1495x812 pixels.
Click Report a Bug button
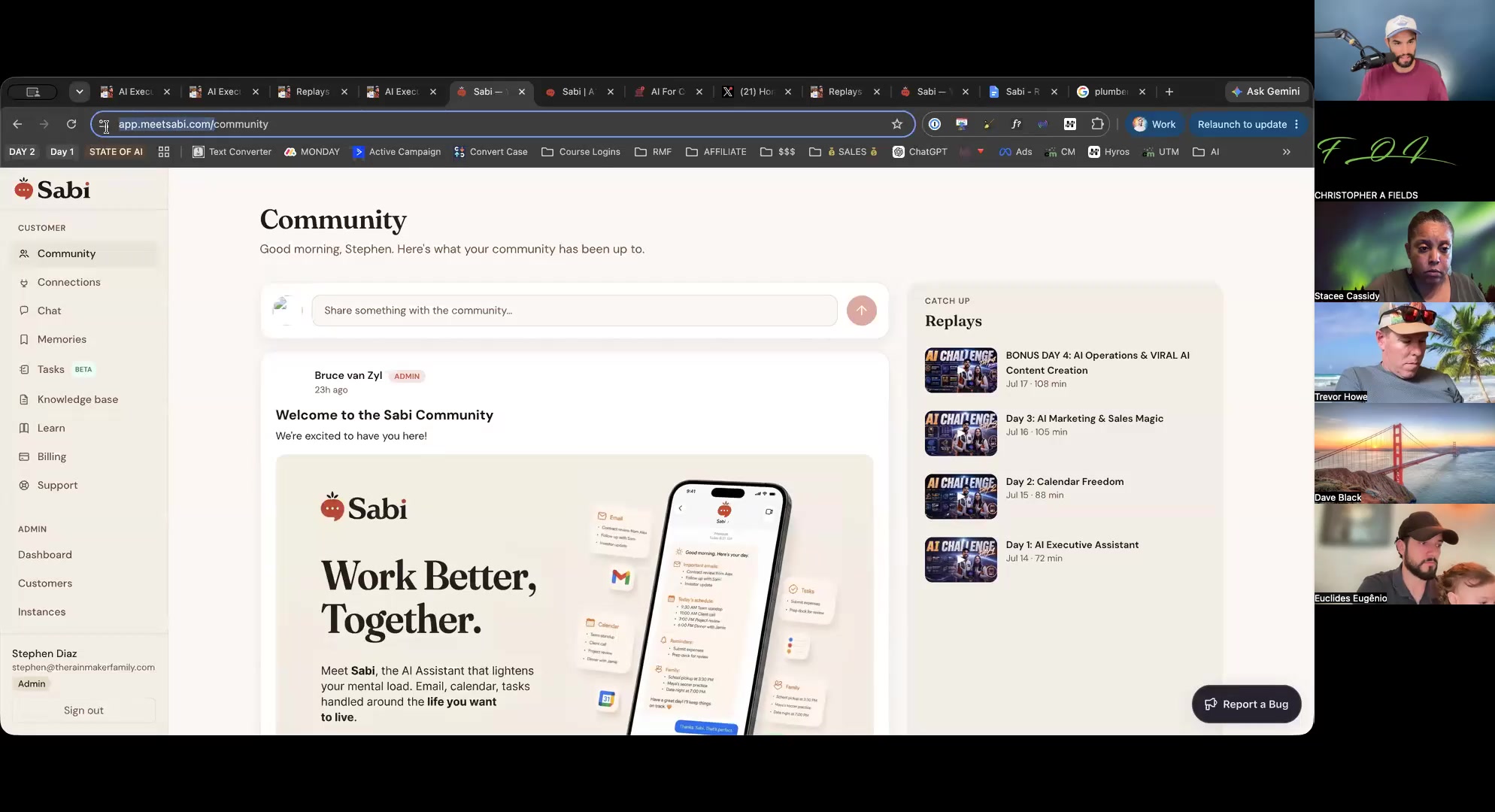point(1246,704)
